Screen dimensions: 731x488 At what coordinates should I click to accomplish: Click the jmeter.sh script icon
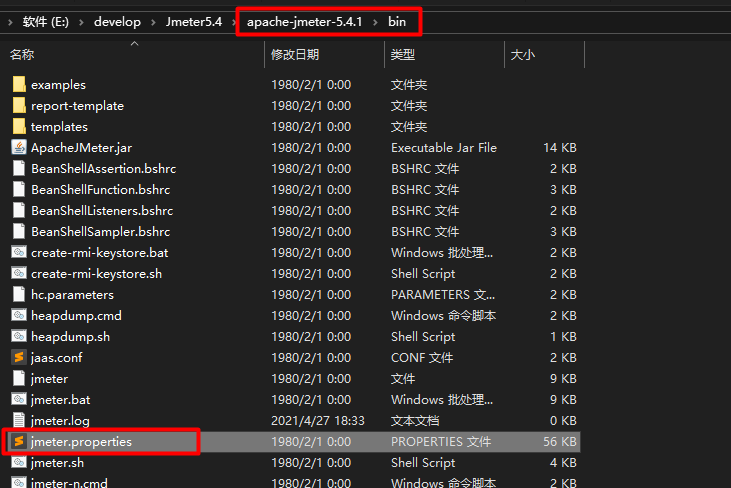(x=19, y=462)
